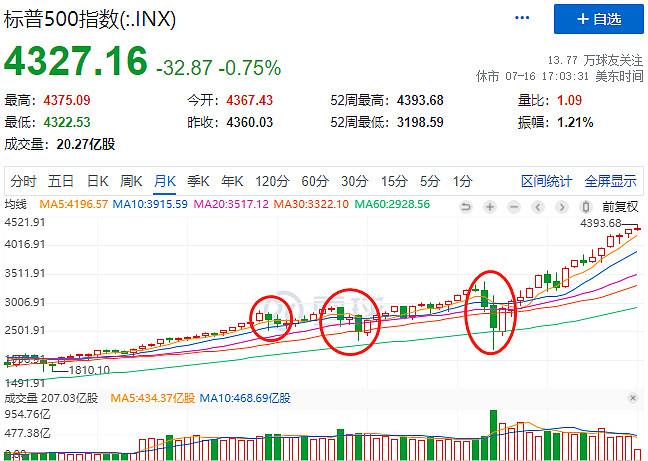The image size is (648, 461).
Task: Select the 月K chart tab
Action: tap(164, 181)
